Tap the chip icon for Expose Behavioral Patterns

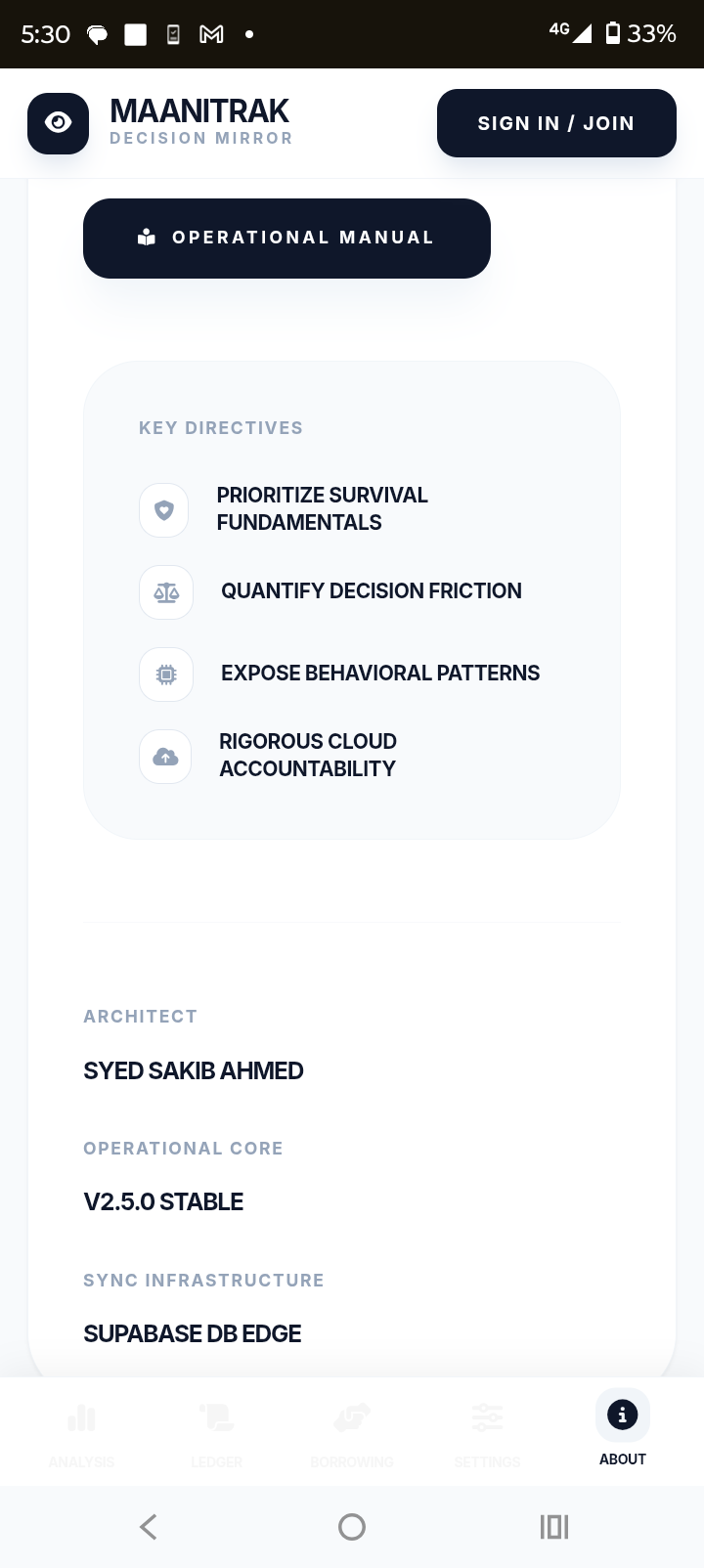[166, 675]
